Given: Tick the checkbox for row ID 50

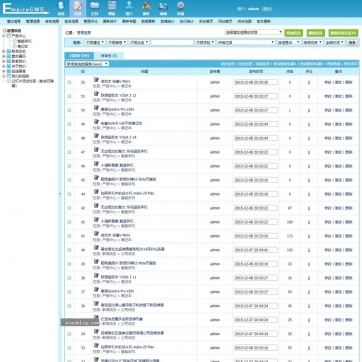Looking at the screenshot, I should (69, 110).
